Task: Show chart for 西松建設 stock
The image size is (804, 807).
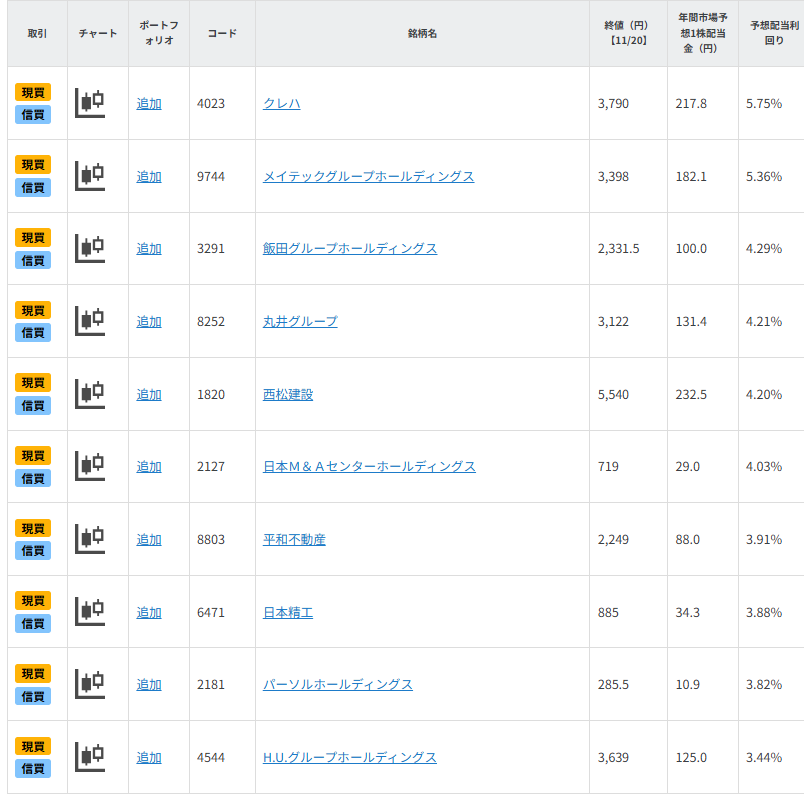Action: [90, 394]
